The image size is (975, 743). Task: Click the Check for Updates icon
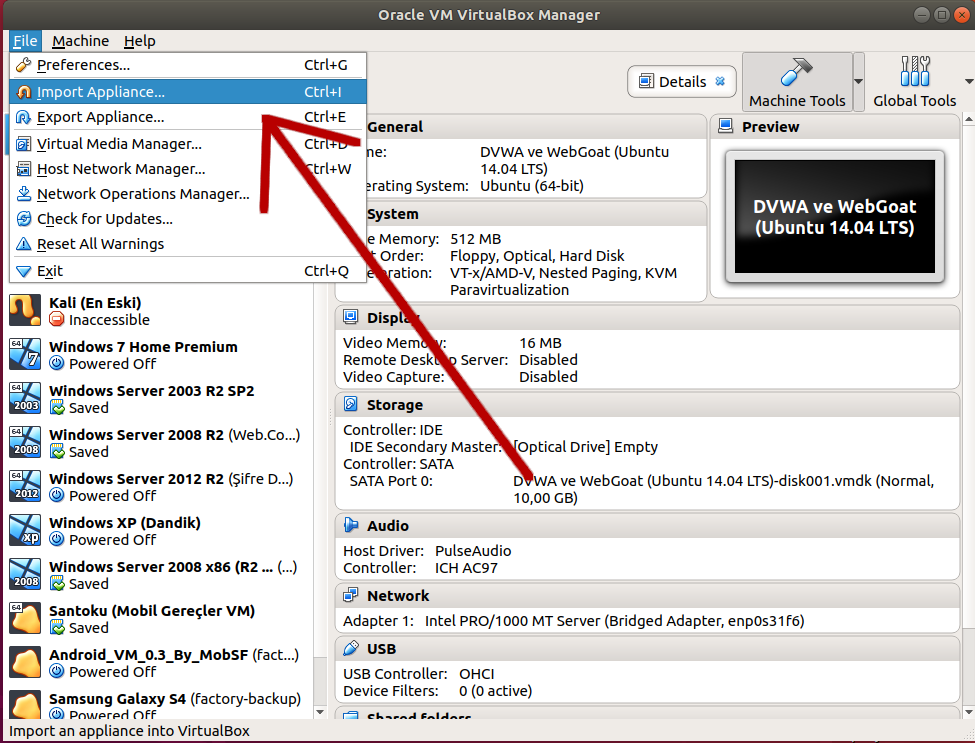point(24,219)
